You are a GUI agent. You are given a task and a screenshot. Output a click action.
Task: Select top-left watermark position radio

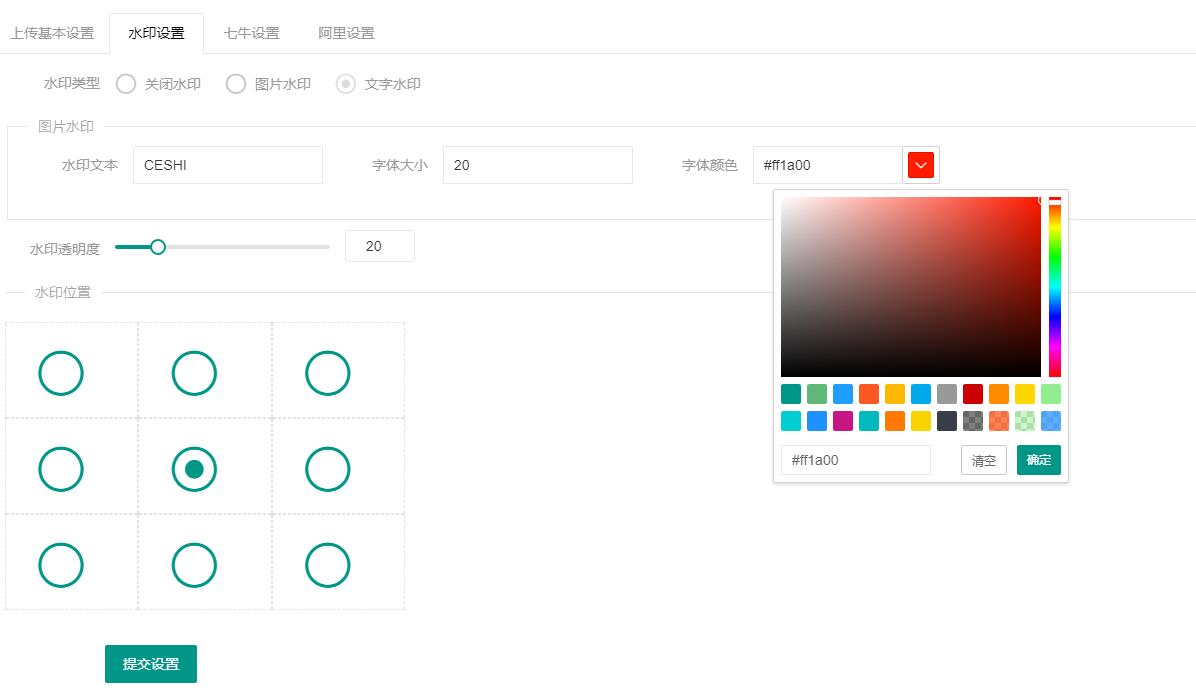click(x=61, y=373)
